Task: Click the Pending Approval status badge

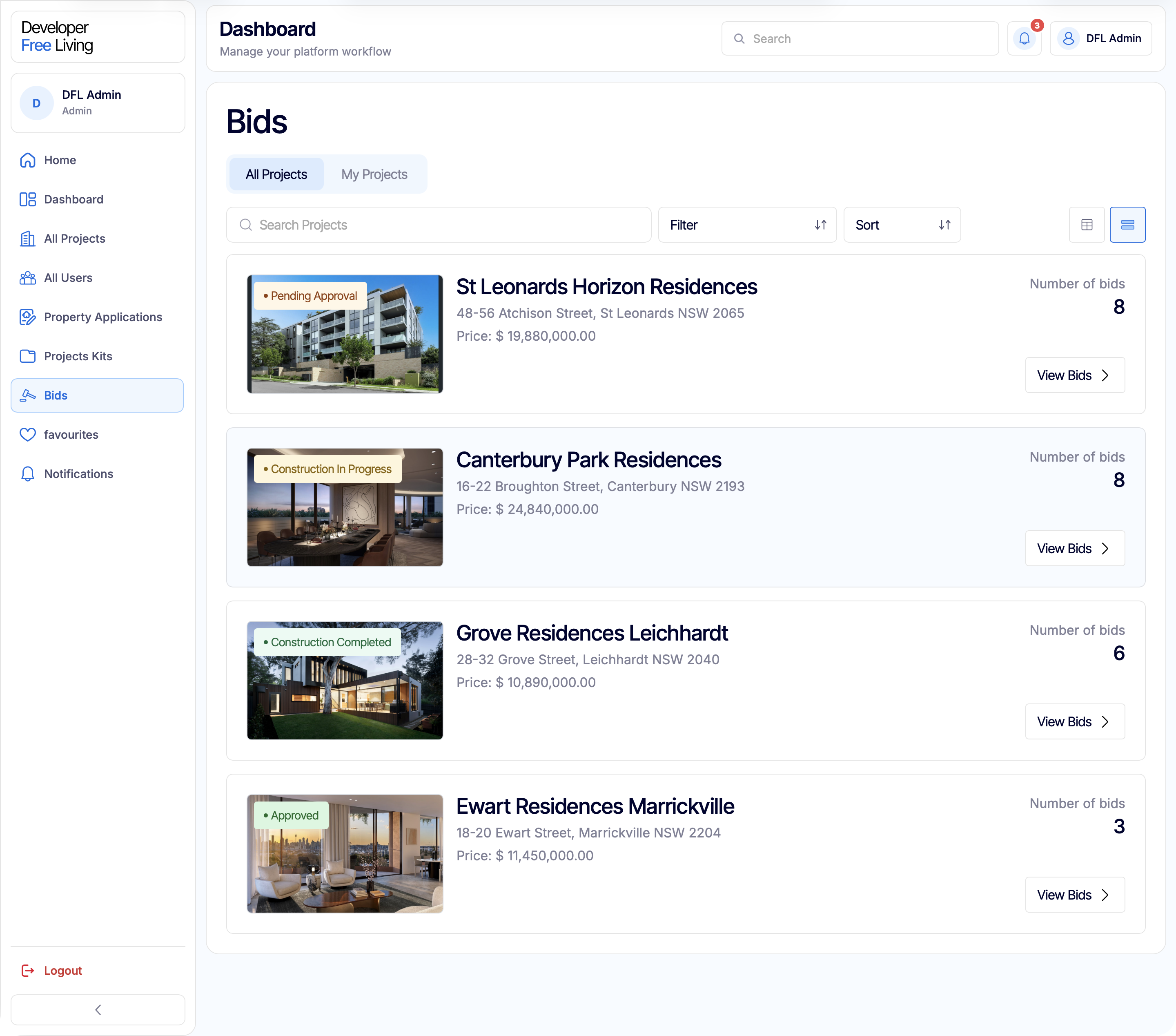Action: coord(310,296)
